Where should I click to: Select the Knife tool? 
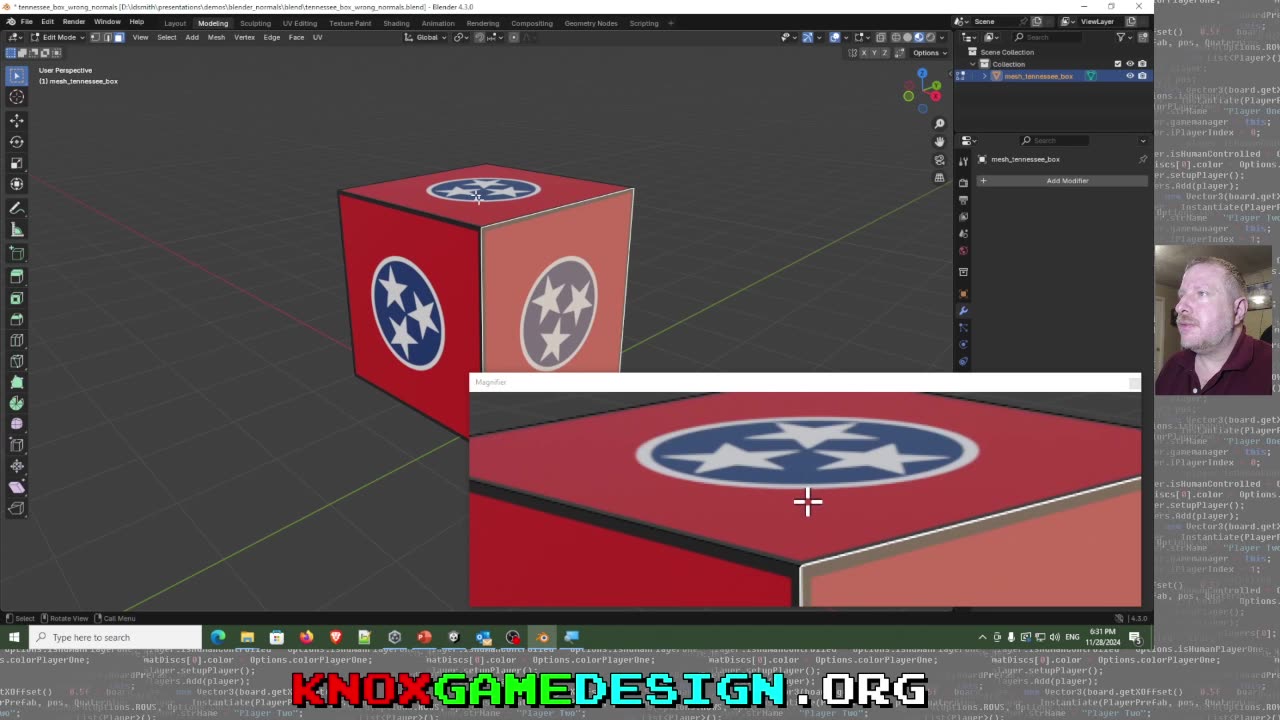[x=17, y=361]
